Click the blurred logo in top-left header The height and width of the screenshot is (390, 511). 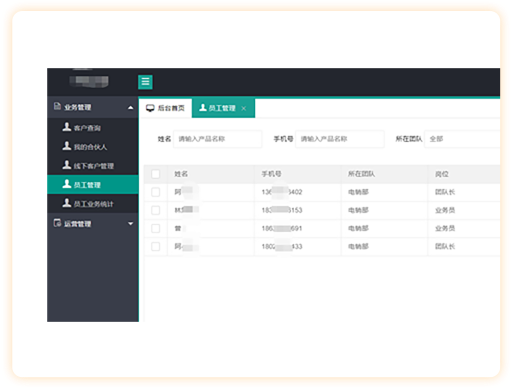[x=89, y=81]
